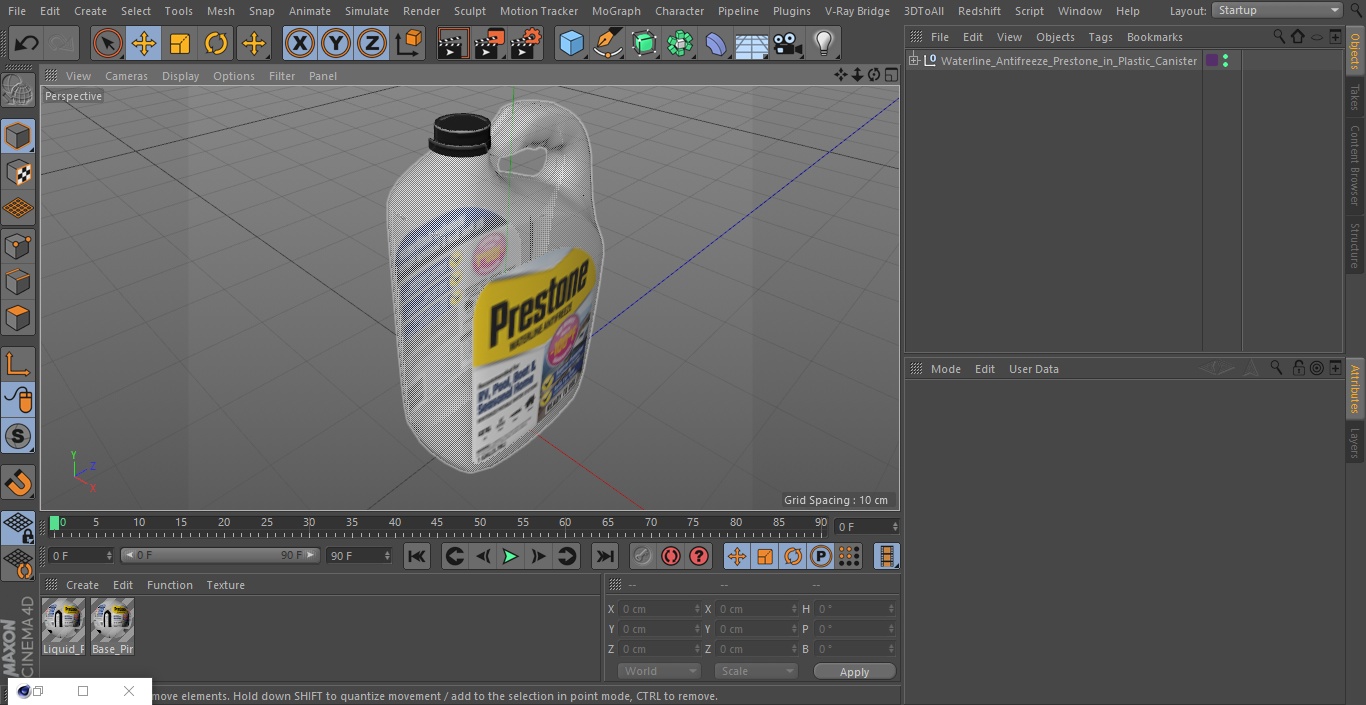1366x705 pixels.
Task: Click the coordinate system cube icon
Action: tap(409, 43)
